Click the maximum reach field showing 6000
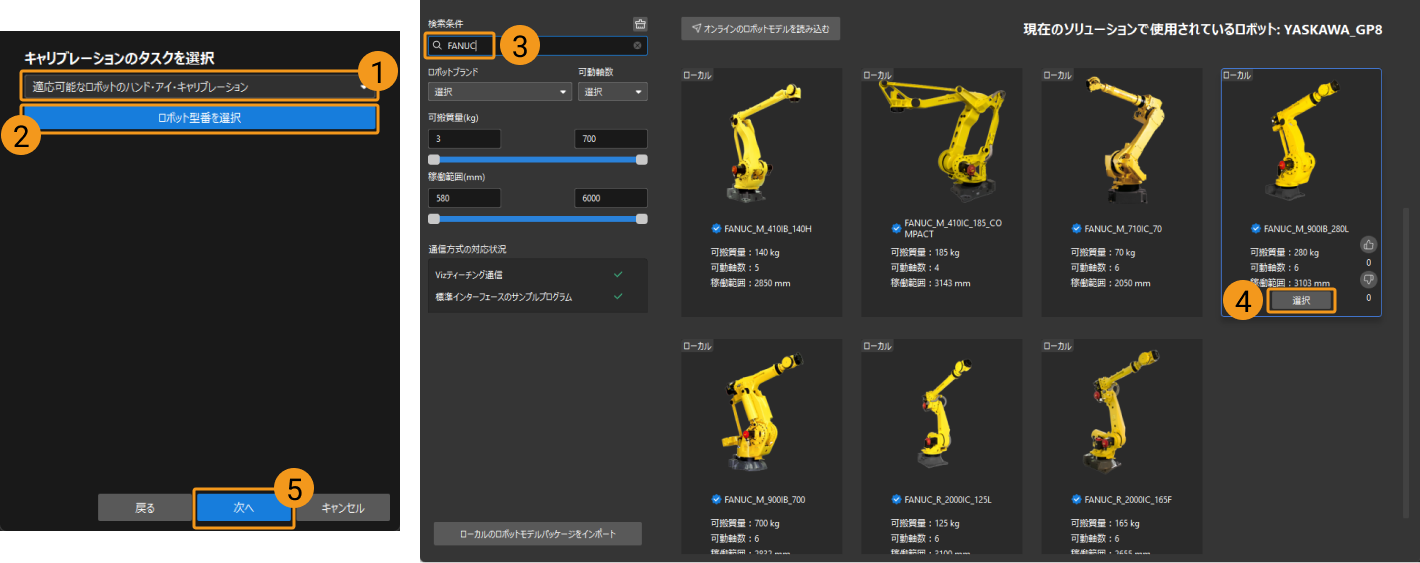The width and height of the screenshot is (1420, 563). click(x=611, y=198)
